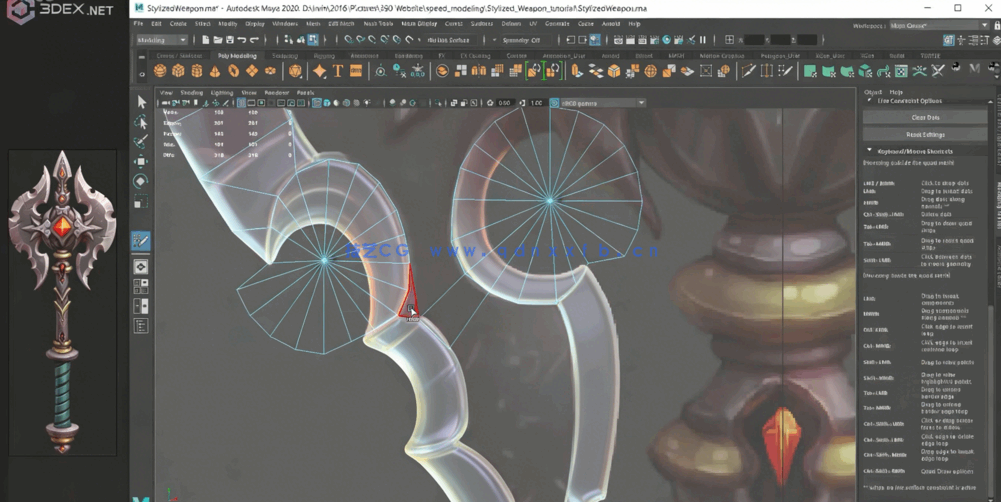1001x502 pixels.
Task: Collapse Keyboard/Mouse Shortcuts section
Action: point(869,151)
